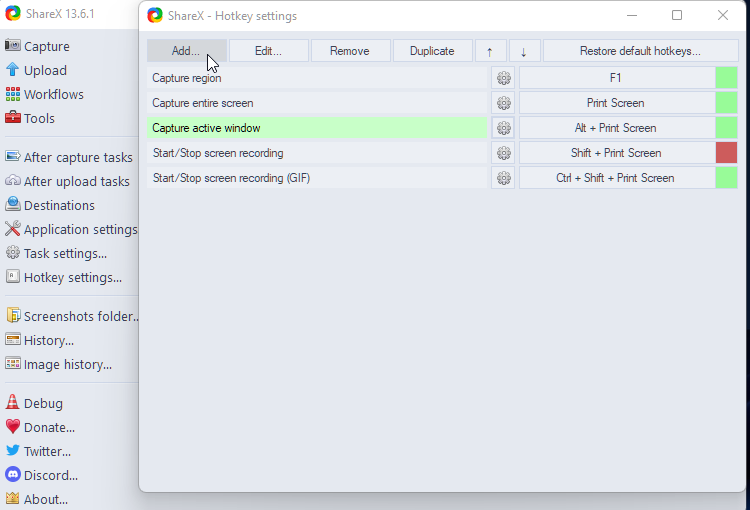Click green status swatch beside F1
The width and height of the screenshot is (750, 510).
point(727,78)
